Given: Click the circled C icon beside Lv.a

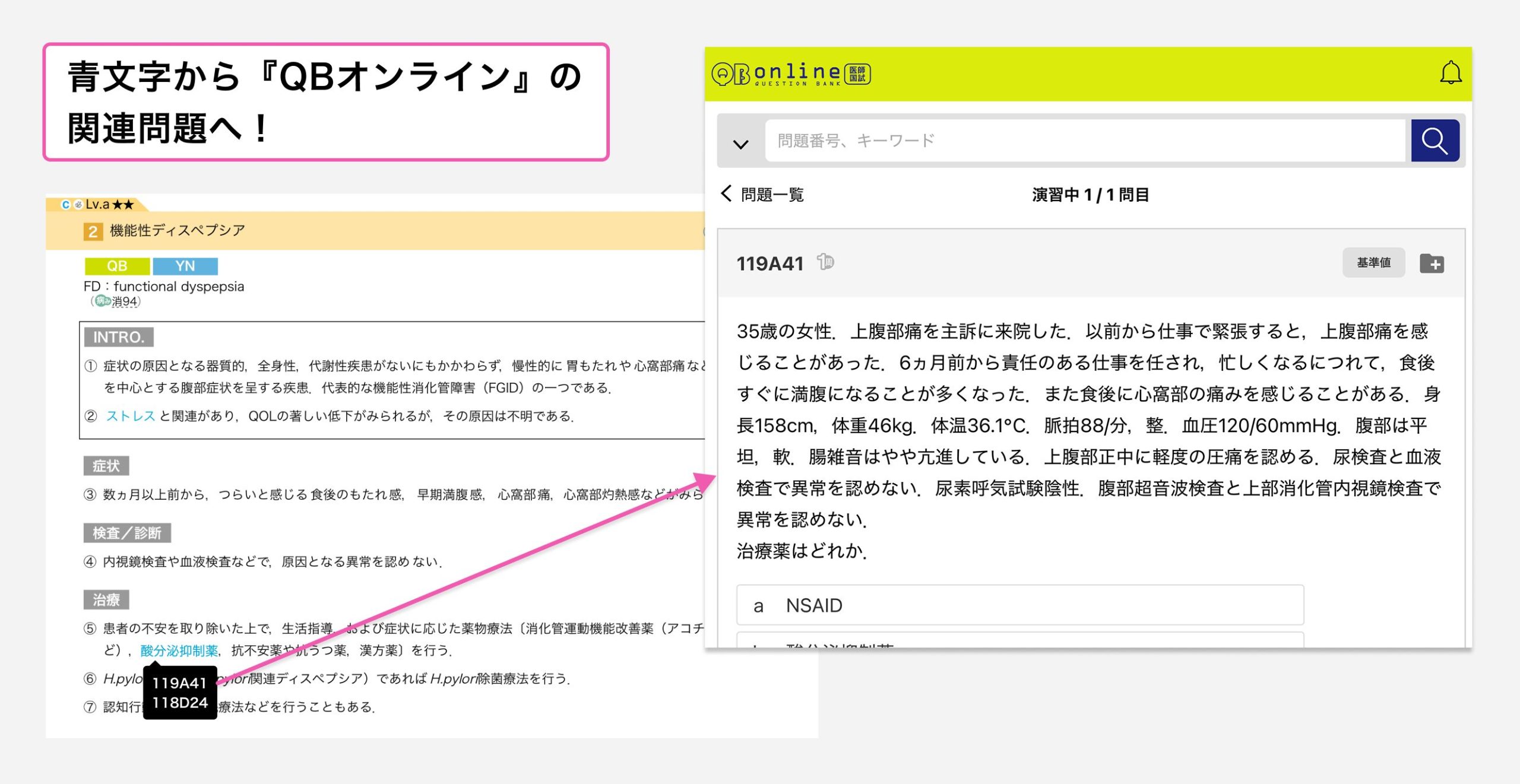Looking at the screenshot, I should click(65, 205).
